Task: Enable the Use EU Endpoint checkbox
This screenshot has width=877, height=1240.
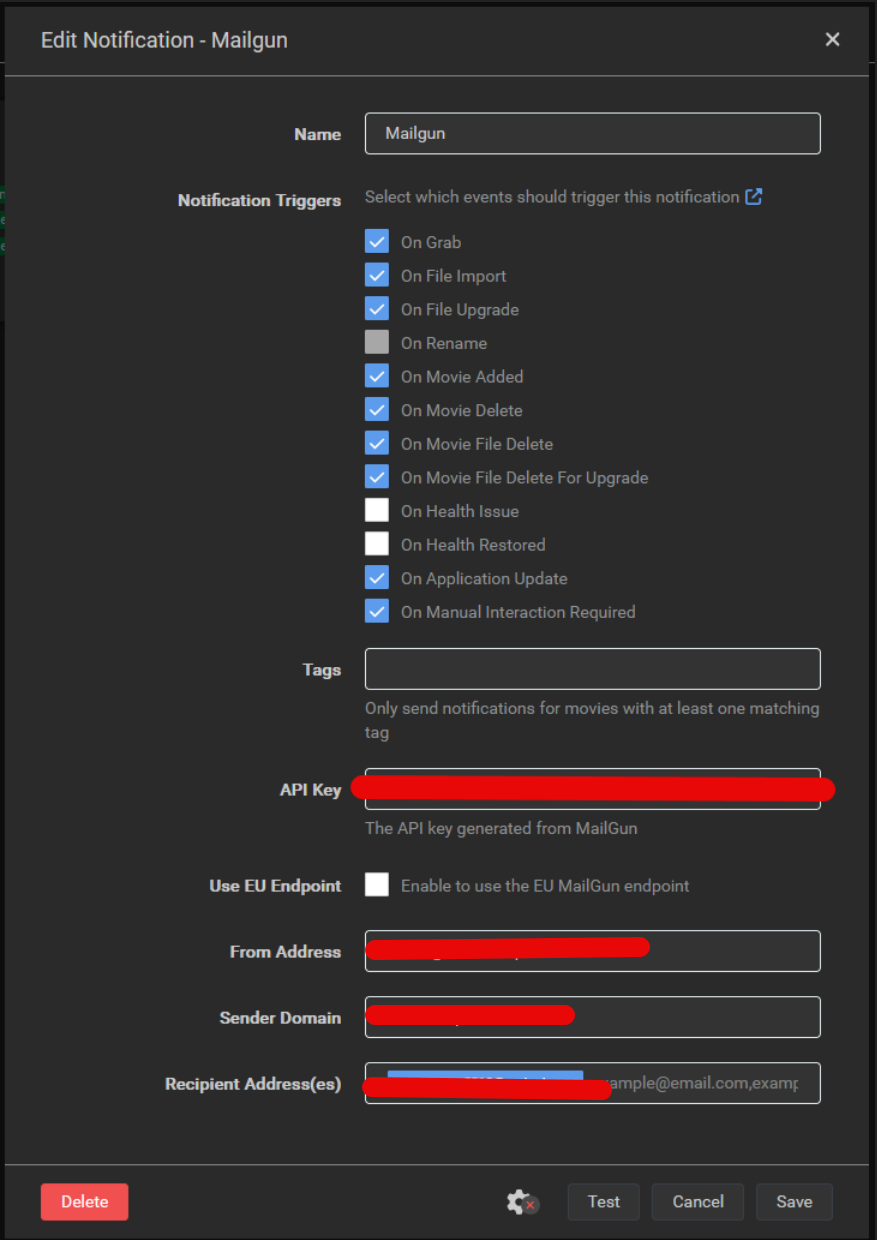Action: pos(377,885)
